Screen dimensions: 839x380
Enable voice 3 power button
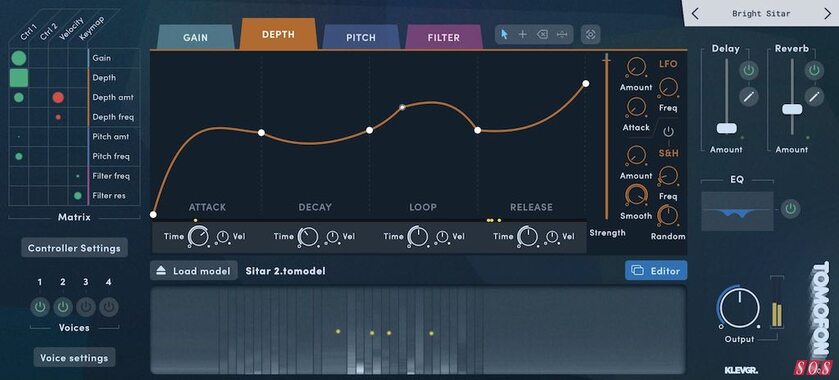[86, 307]
